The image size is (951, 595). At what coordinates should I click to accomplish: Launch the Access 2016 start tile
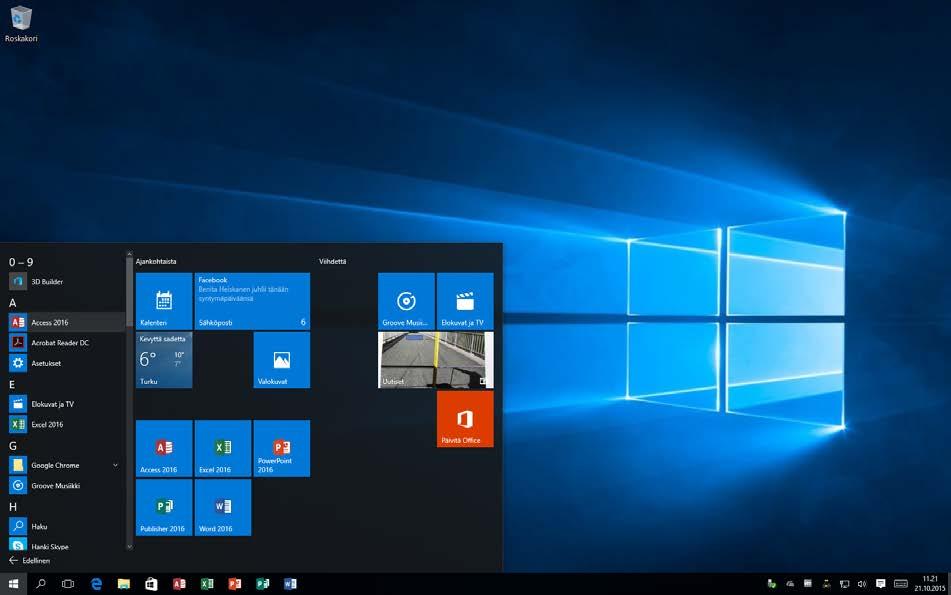tap(164, 448)
